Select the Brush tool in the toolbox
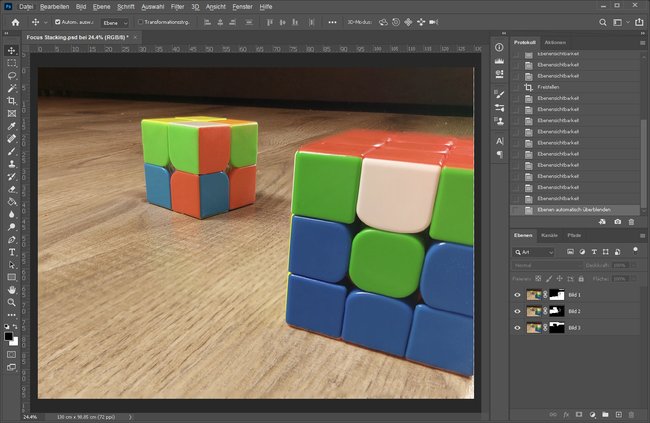 pos(12,151)
